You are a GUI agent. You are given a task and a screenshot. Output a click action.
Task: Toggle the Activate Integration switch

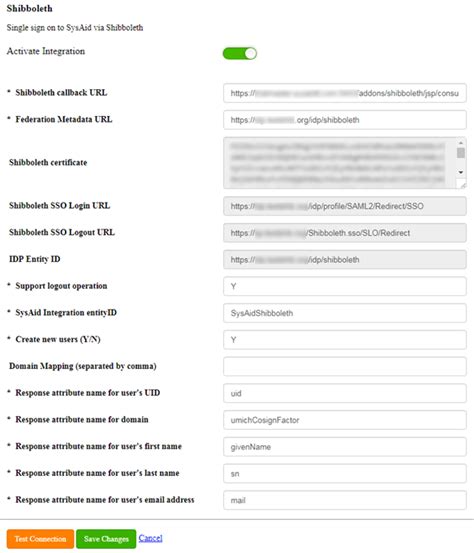[239, 54]
